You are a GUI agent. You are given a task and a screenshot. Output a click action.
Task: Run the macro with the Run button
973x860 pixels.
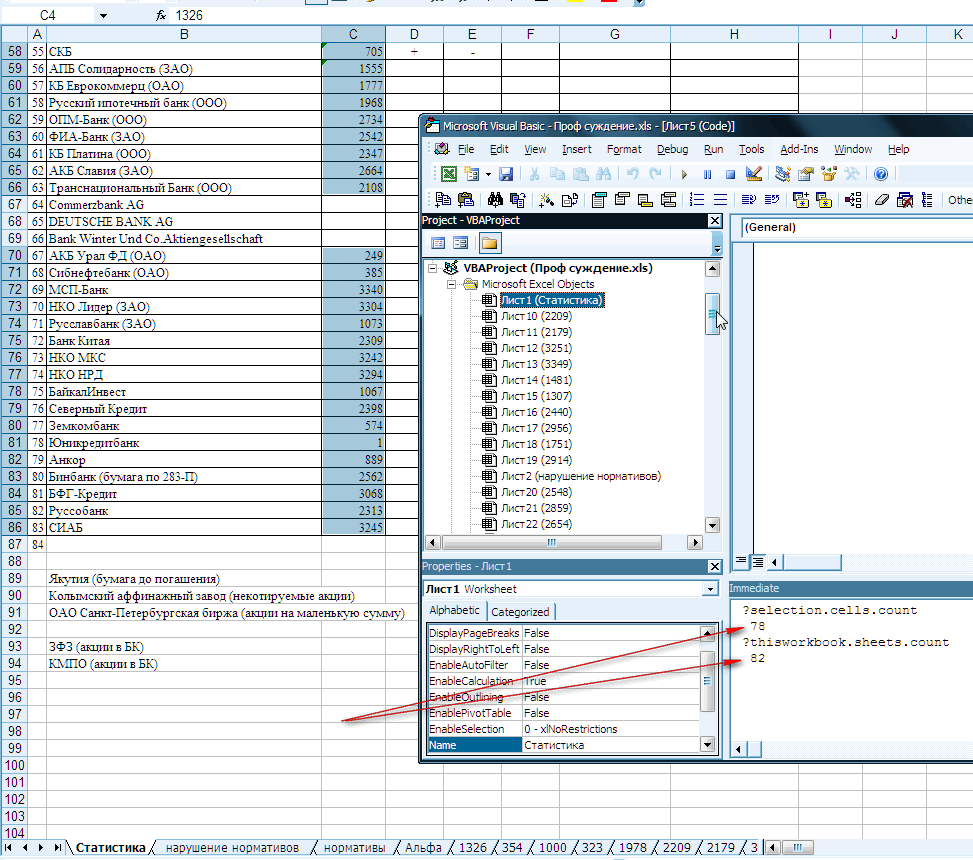[685, 174]
